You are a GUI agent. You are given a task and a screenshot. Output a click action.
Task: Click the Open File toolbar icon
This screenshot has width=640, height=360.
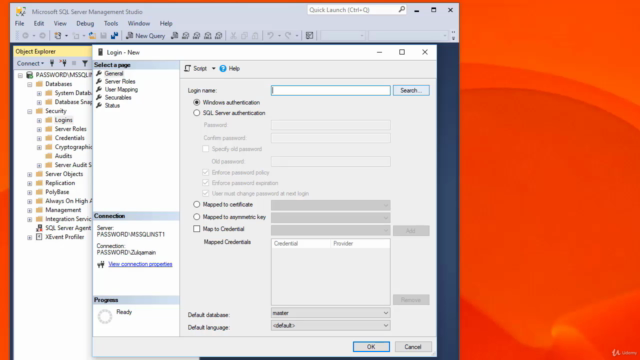tap(93, 36)
